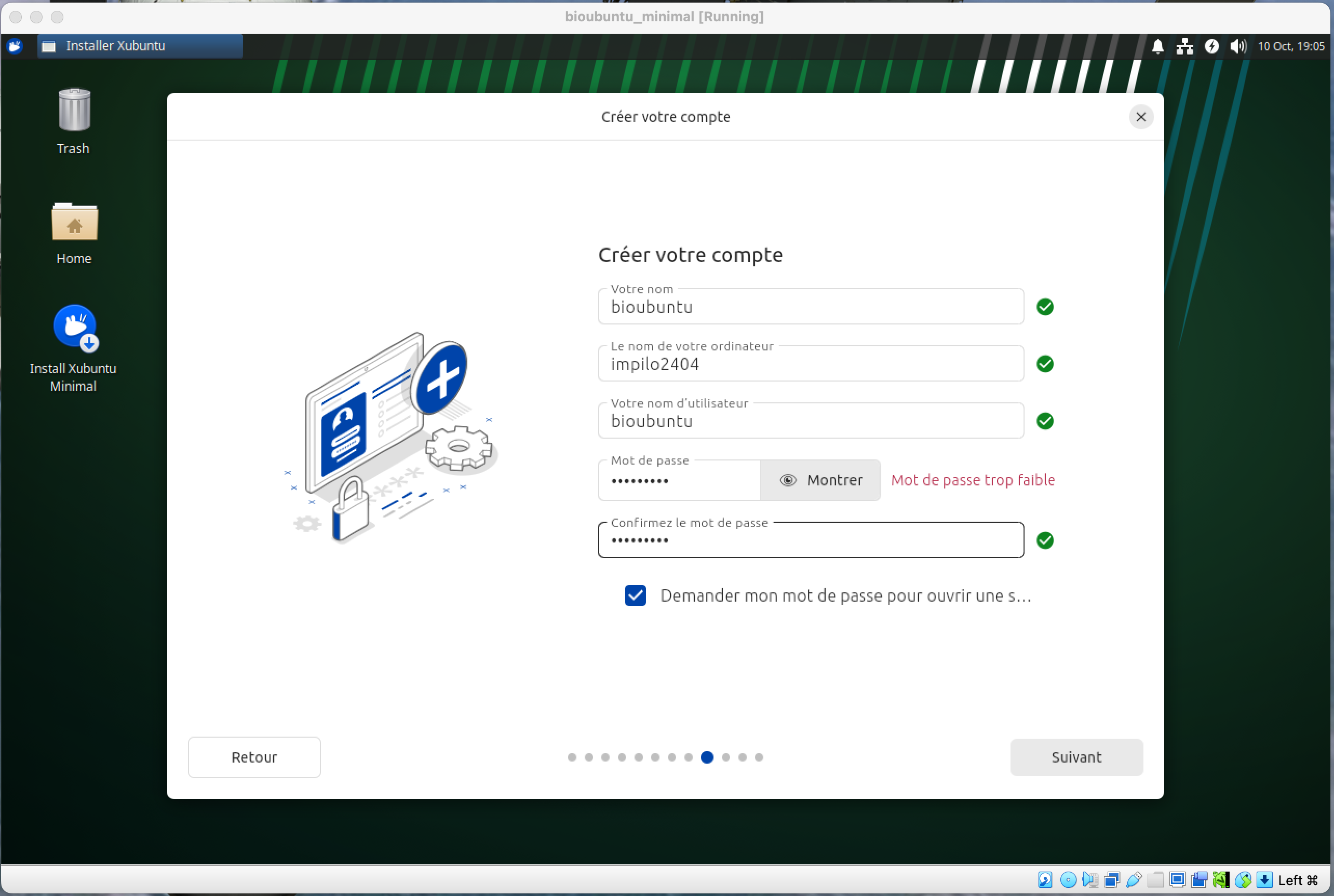Open the network connection tray icon

pyautogui.click(x=1184, y=46)
